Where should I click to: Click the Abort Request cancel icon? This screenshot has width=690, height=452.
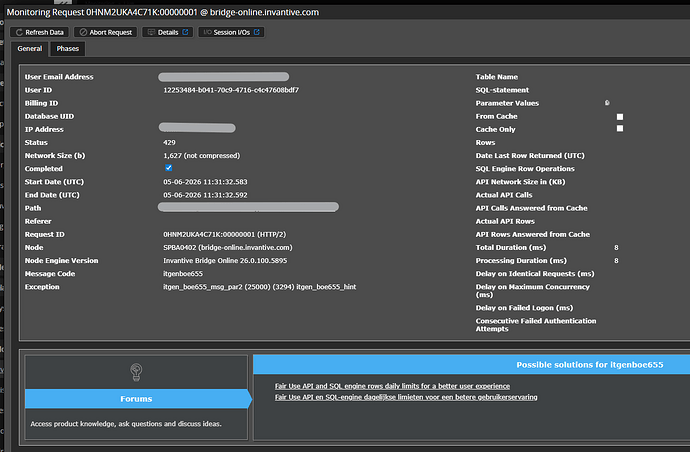83,32
